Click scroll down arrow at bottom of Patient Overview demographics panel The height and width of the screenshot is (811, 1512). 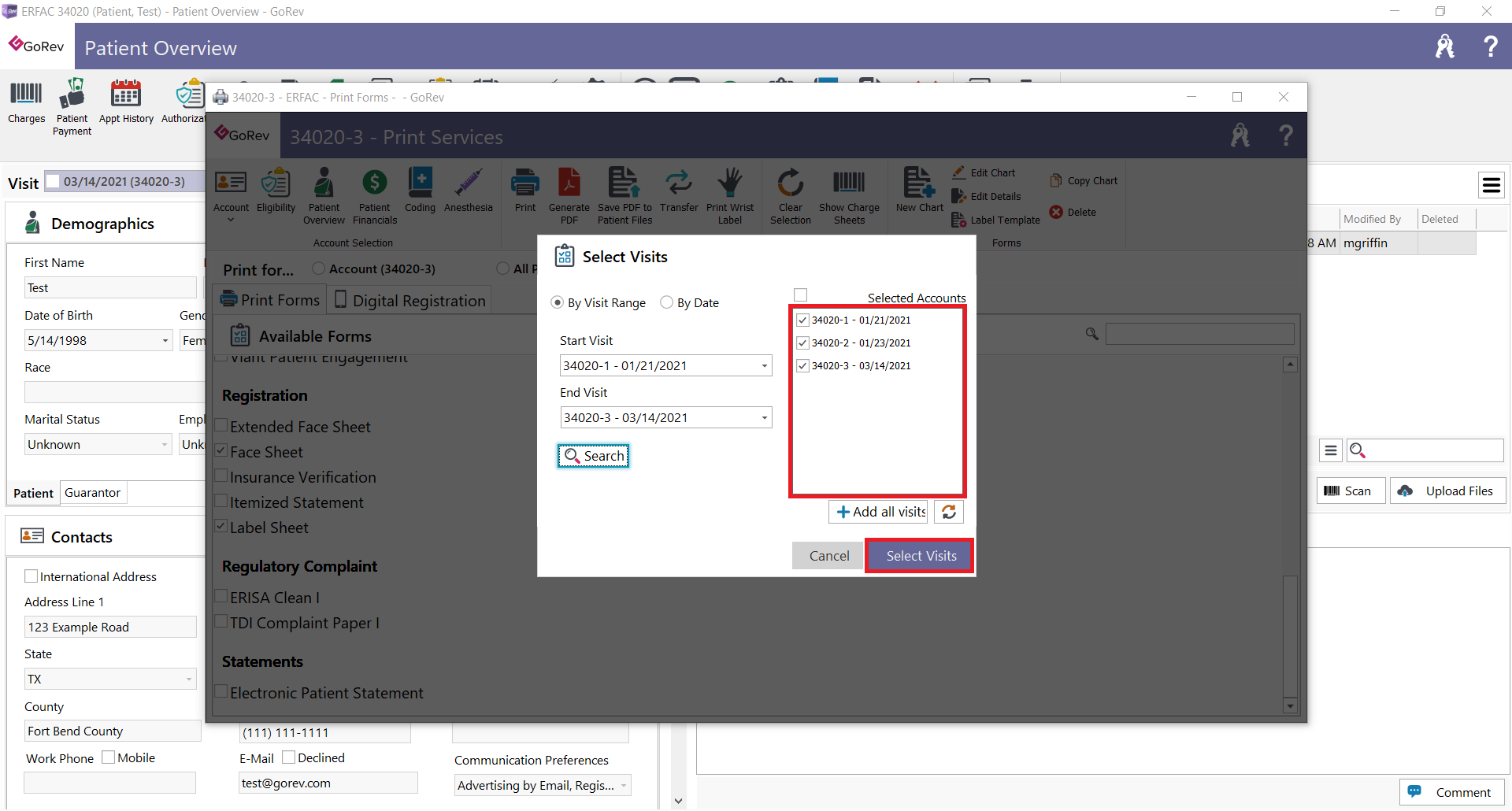tap(678, 801)
